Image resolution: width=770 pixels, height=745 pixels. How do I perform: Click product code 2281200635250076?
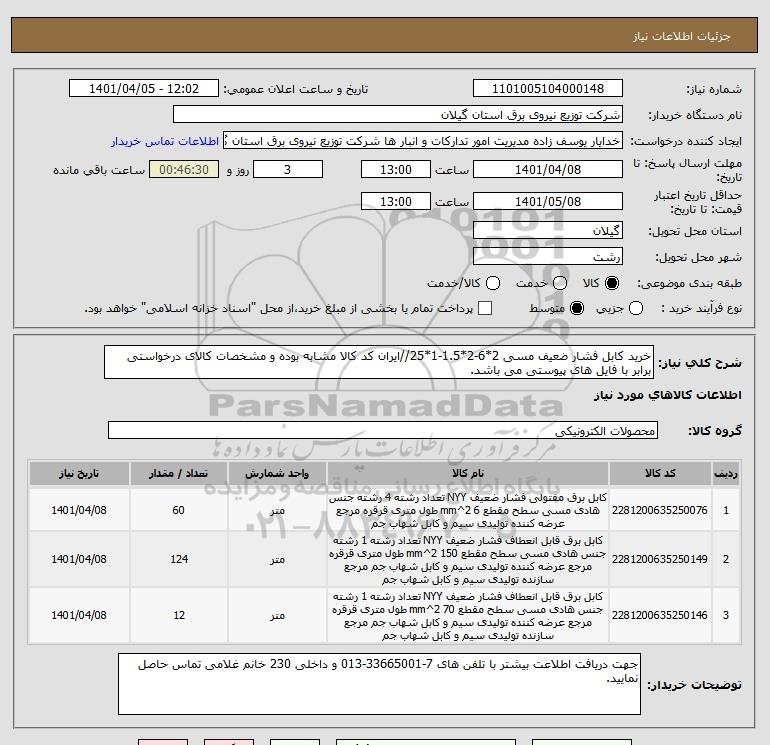(x=660, y=510)
